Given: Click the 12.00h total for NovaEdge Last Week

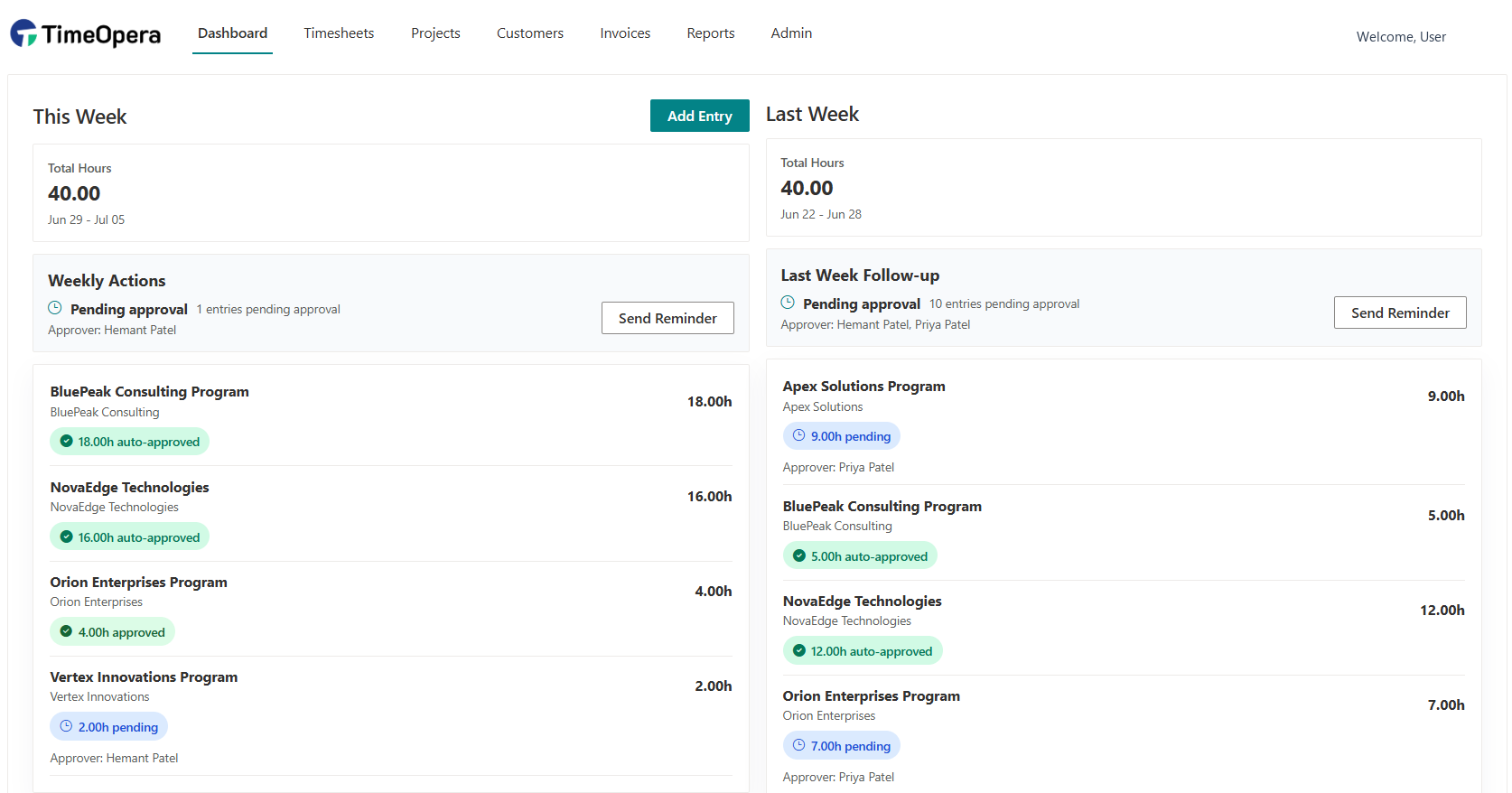Looking at the screenshot, I should point(1442,610).
